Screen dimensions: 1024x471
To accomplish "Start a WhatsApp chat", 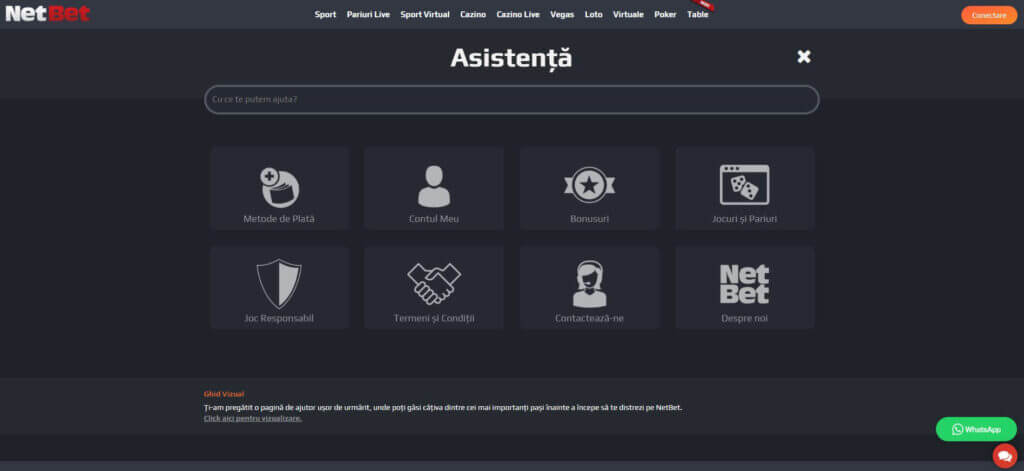I will (976, 429).
